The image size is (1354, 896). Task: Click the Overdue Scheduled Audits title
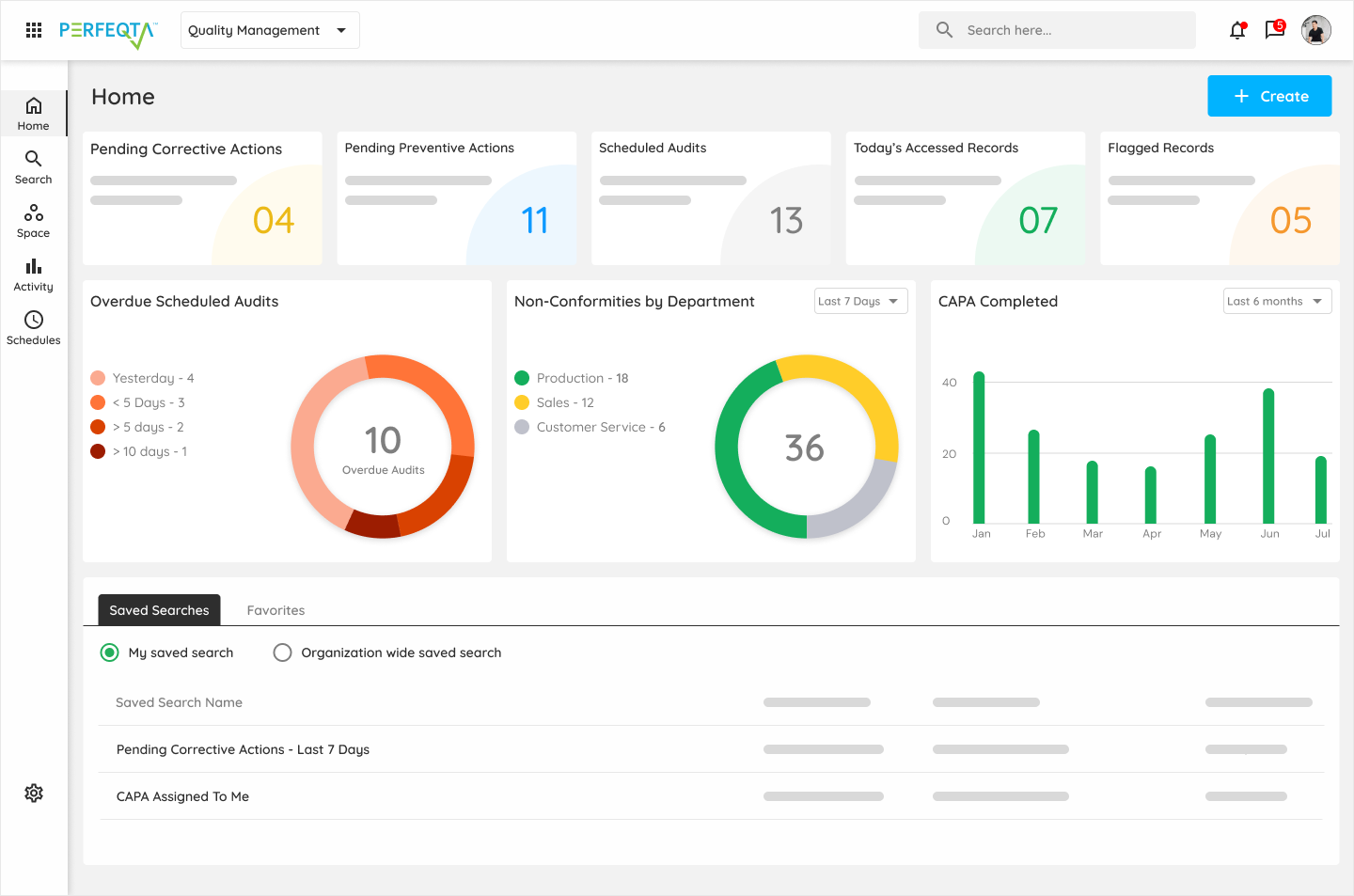[x=184, y=301]
